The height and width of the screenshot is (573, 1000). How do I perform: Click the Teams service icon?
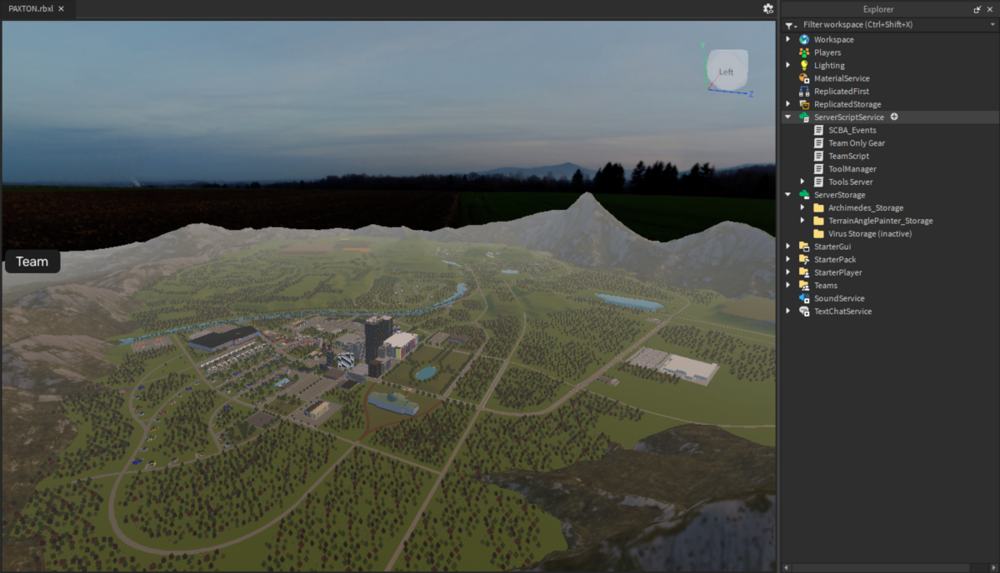click(x=804, y=285)
